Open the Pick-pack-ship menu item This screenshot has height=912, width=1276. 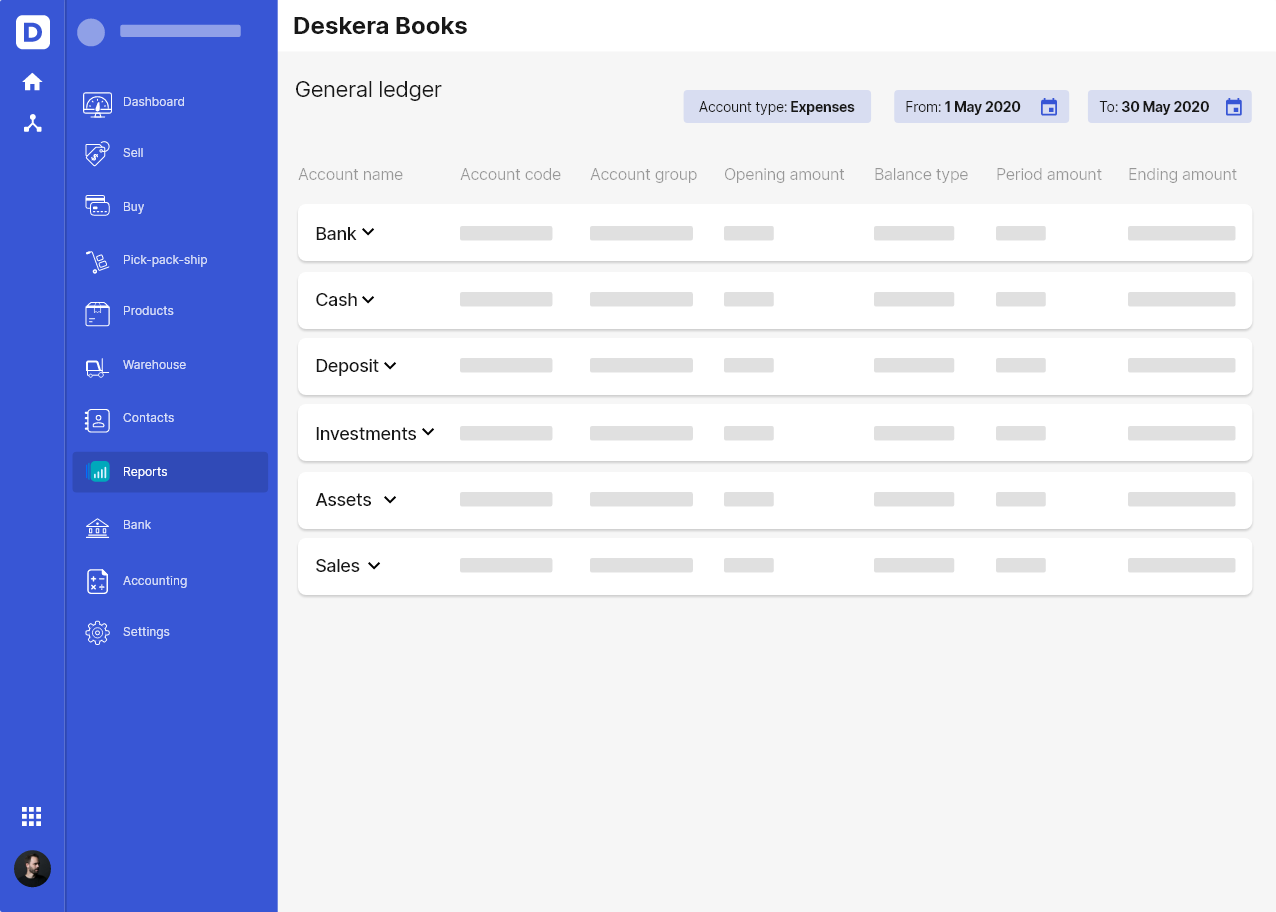coord(165,260)
